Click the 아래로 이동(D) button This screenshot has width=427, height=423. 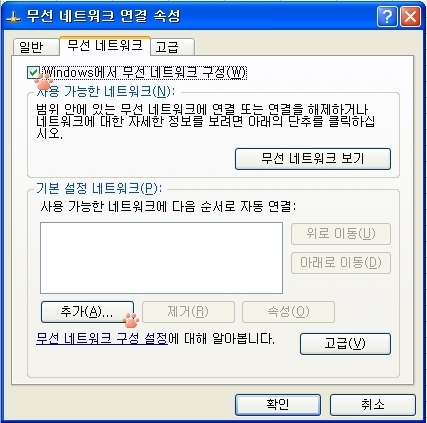click(x=341, y=263)
